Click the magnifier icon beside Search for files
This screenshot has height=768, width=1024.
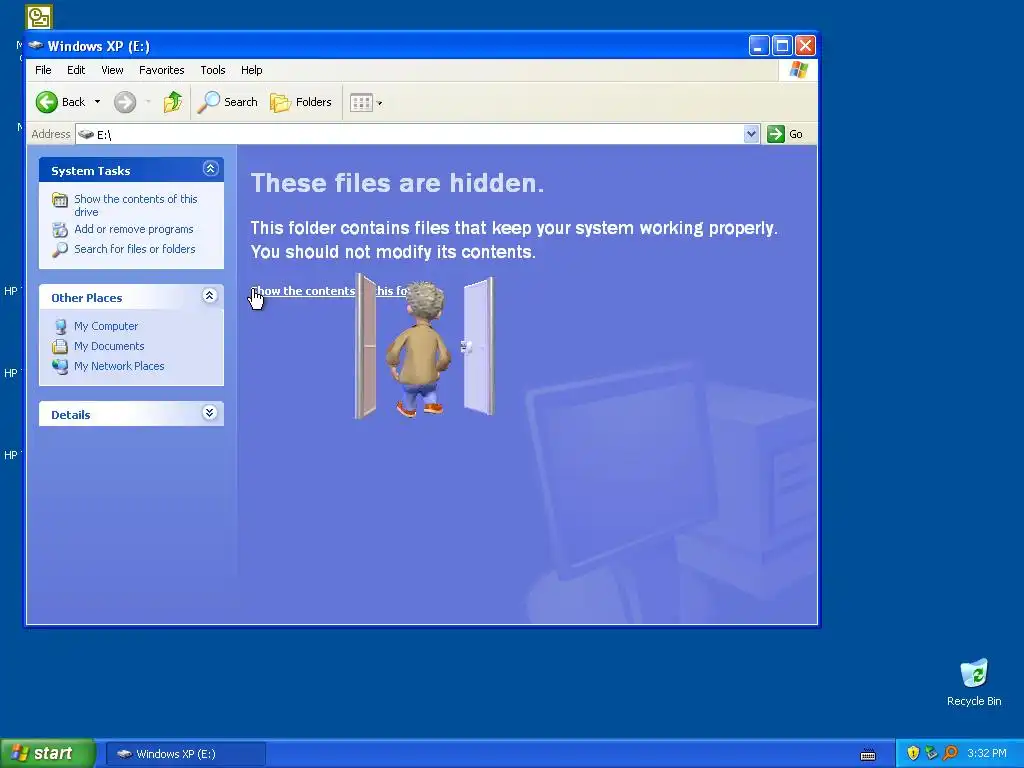click(60, 249)
